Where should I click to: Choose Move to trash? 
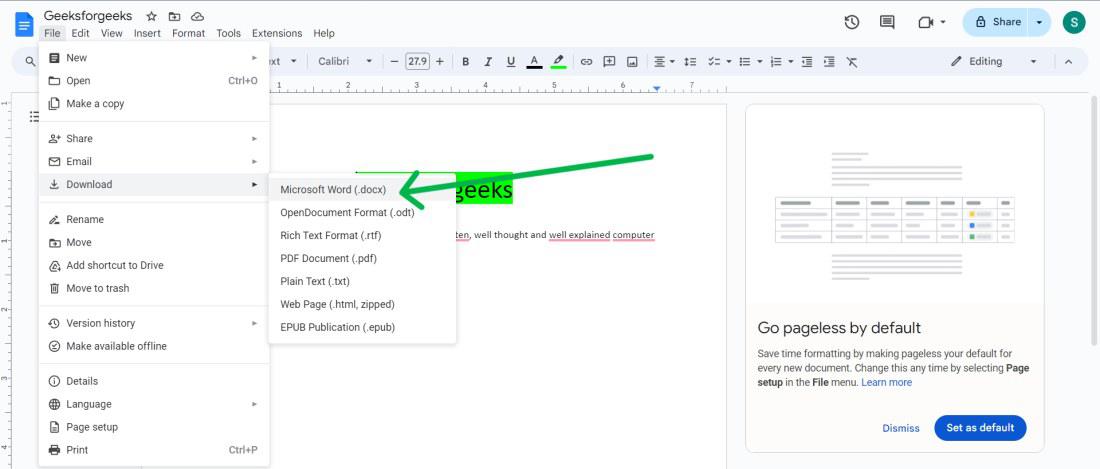click(154, 288)
